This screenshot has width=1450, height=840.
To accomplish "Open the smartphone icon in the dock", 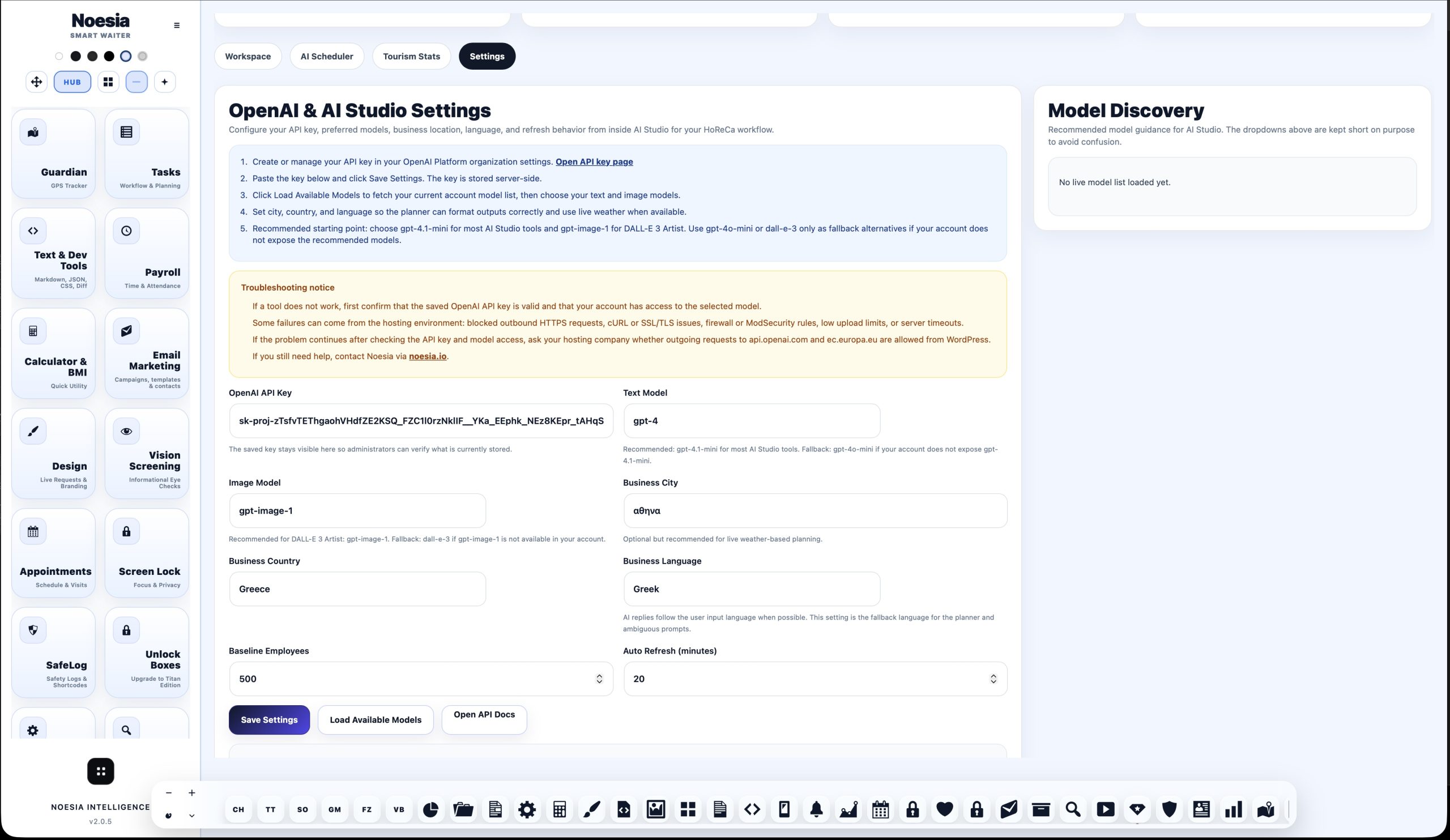I will point(784,809).
